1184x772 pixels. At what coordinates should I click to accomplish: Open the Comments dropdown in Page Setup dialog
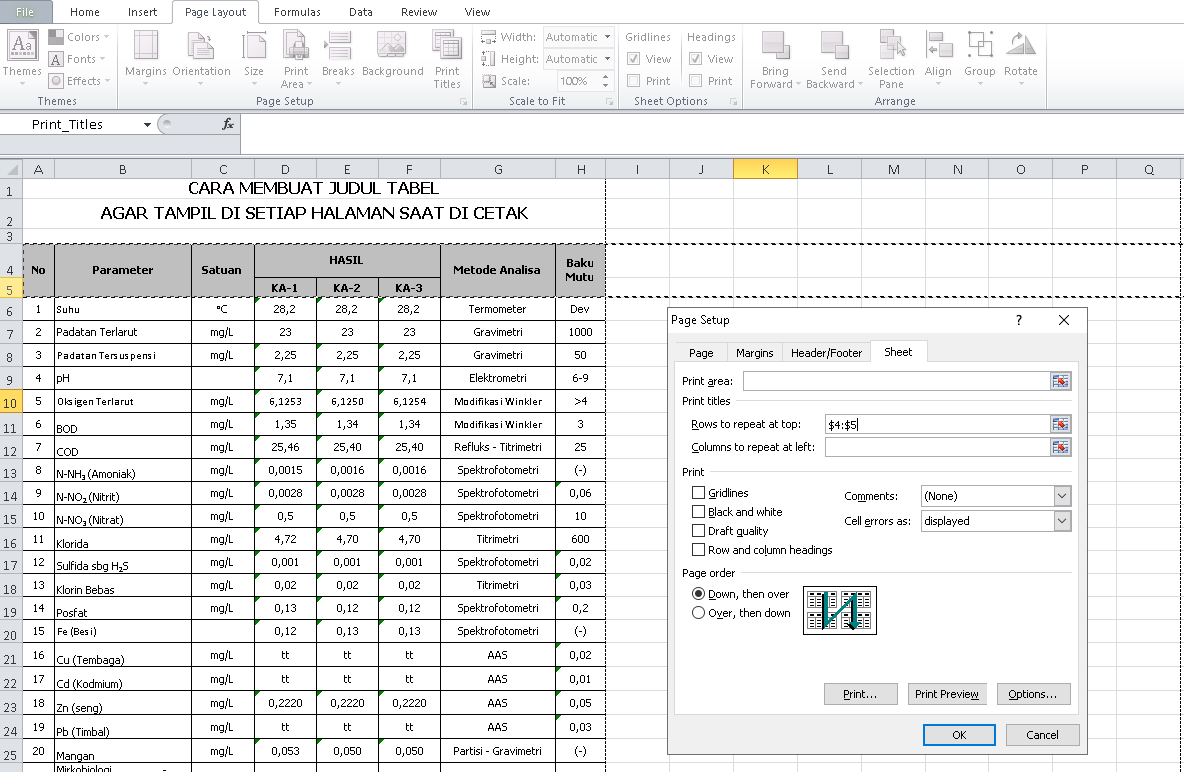click(1064, 495)
